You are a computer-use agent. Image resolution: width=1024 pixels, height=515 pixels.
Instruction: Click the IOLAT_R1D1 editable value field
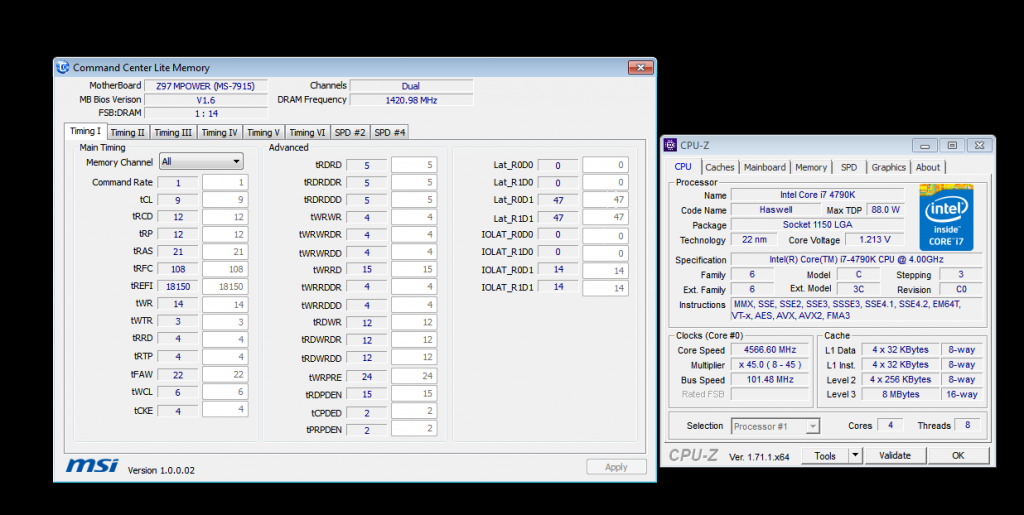point(605,288)
